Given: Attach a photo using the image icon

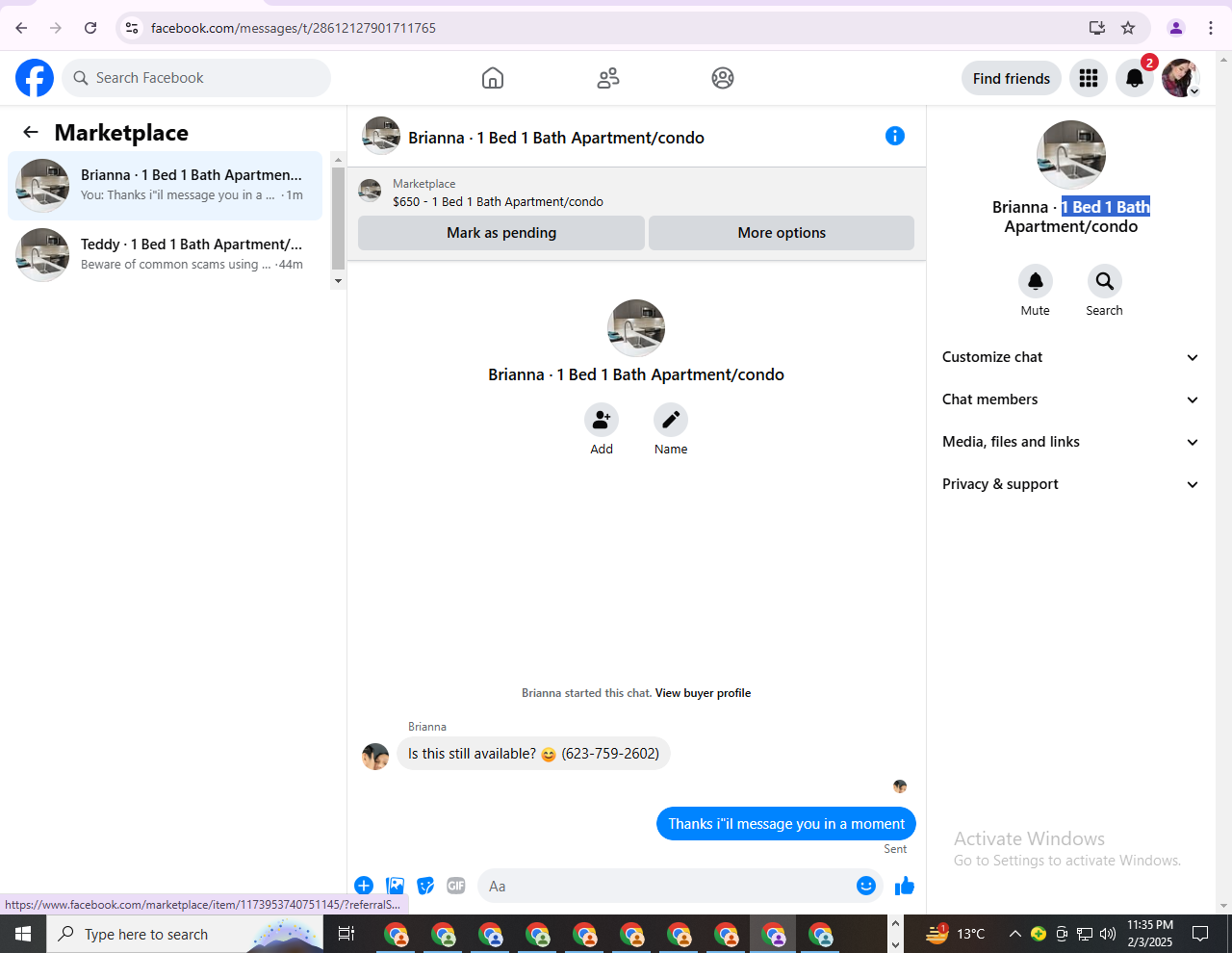Looking at the screenshot, I should [395, 886].
